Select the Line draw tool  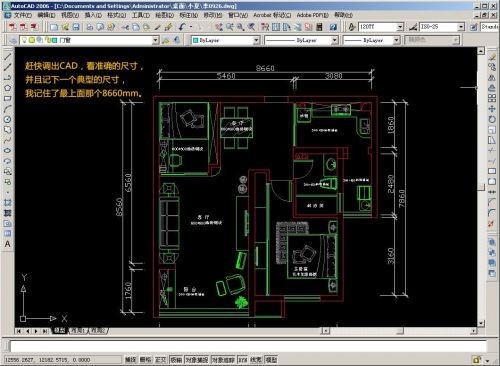(x=8, y=57)
